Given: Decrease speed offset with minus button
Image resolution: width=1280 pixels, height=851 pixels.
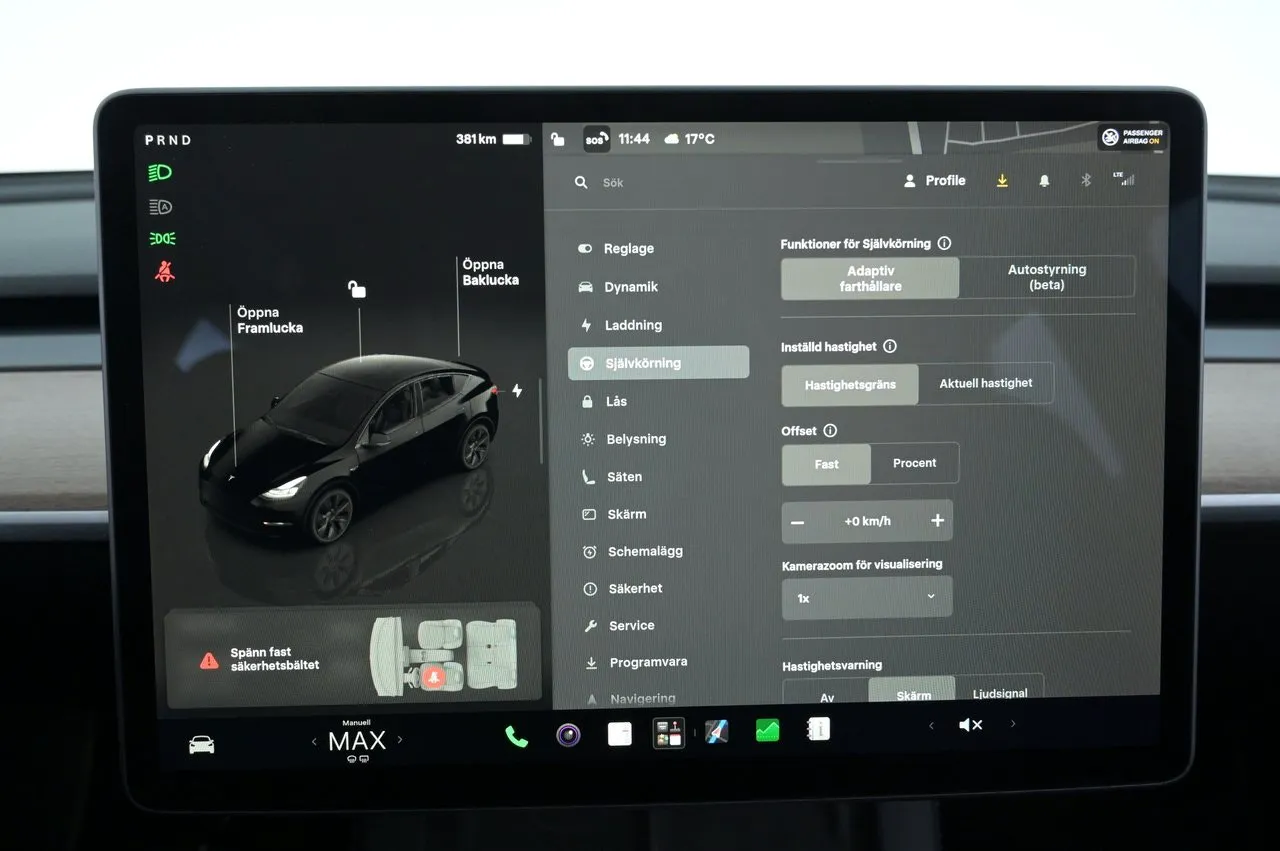Looking at the screenshot, I should point(797,522).
